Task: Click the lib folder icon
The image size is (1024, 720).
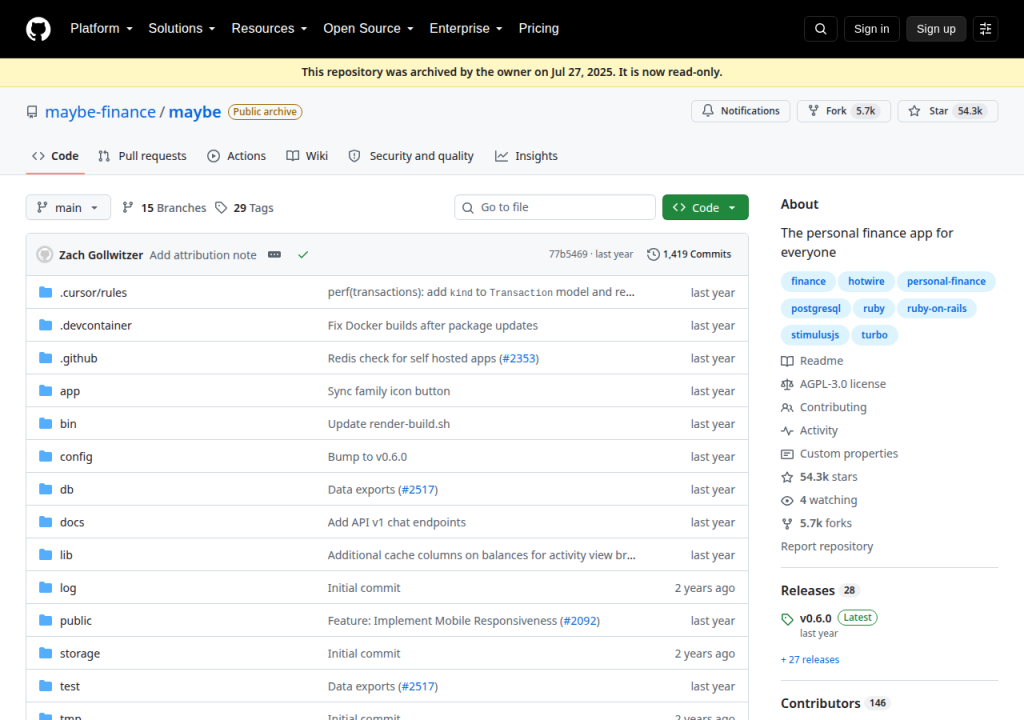Action: 45,554
